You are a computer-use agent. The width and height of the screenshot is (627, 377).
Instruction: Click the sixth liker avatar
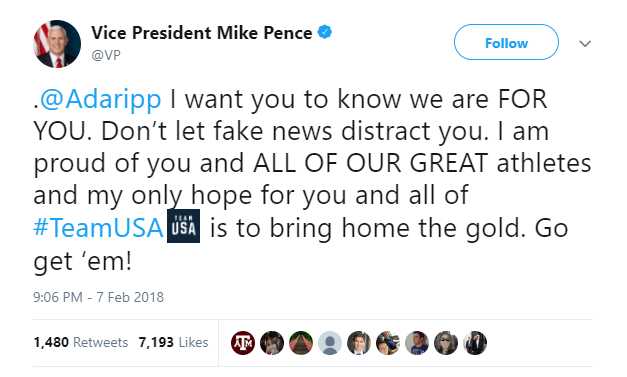(388, 343)
